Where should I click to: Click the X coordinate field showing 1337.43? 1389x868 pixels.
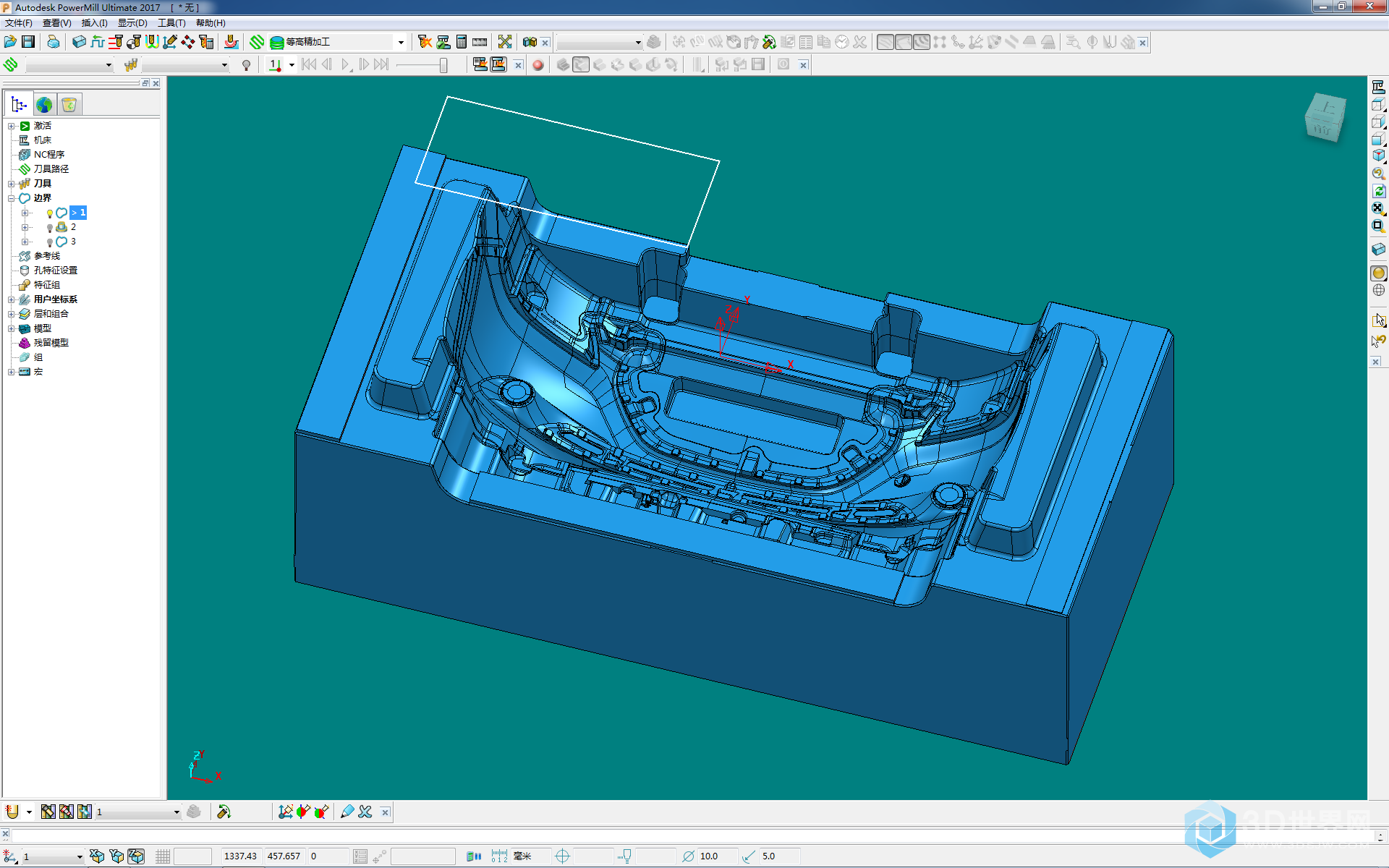click(242, 856)
